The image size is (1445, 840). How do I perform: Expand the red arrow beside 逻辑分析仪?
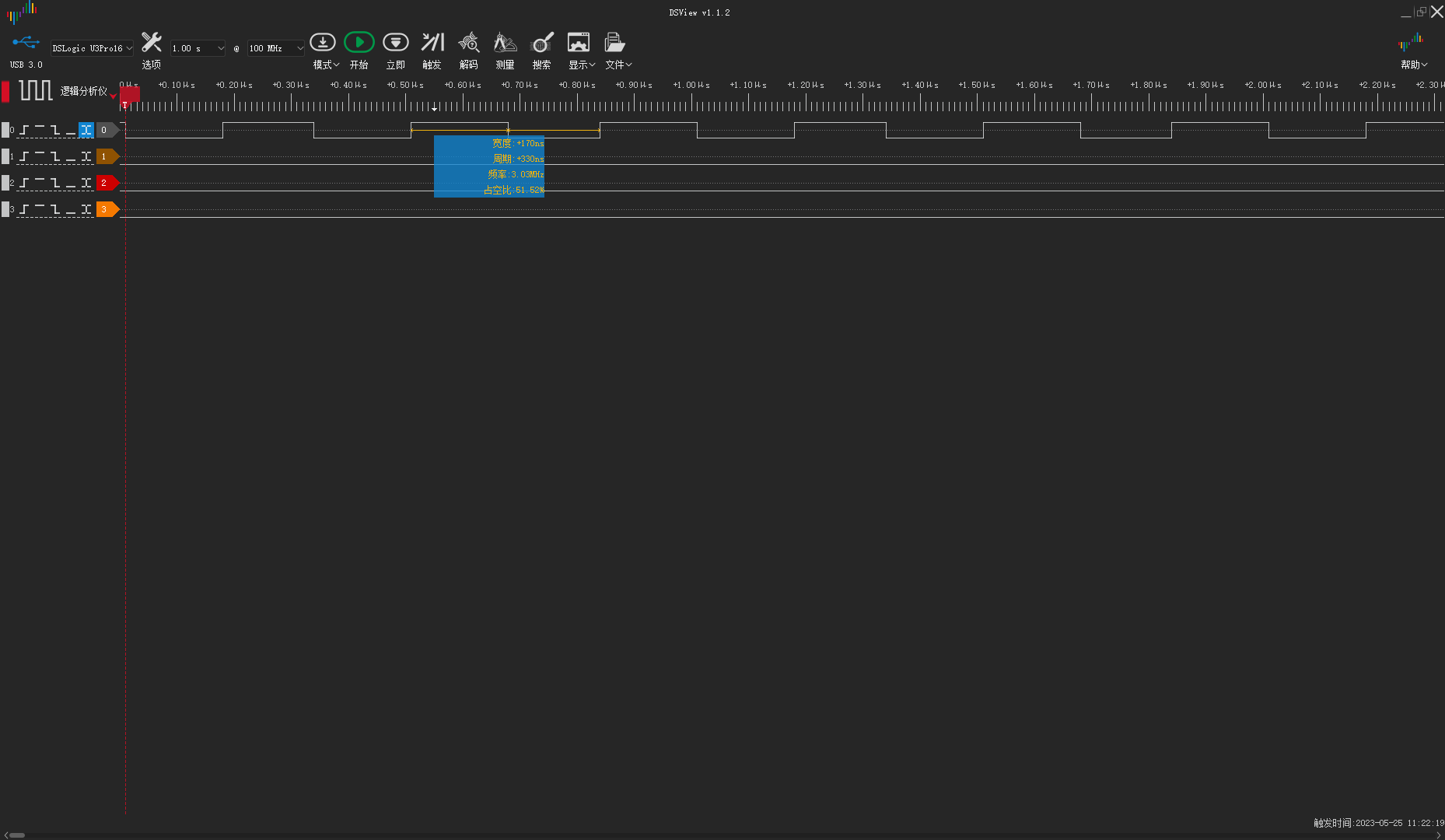click(114, 96)
